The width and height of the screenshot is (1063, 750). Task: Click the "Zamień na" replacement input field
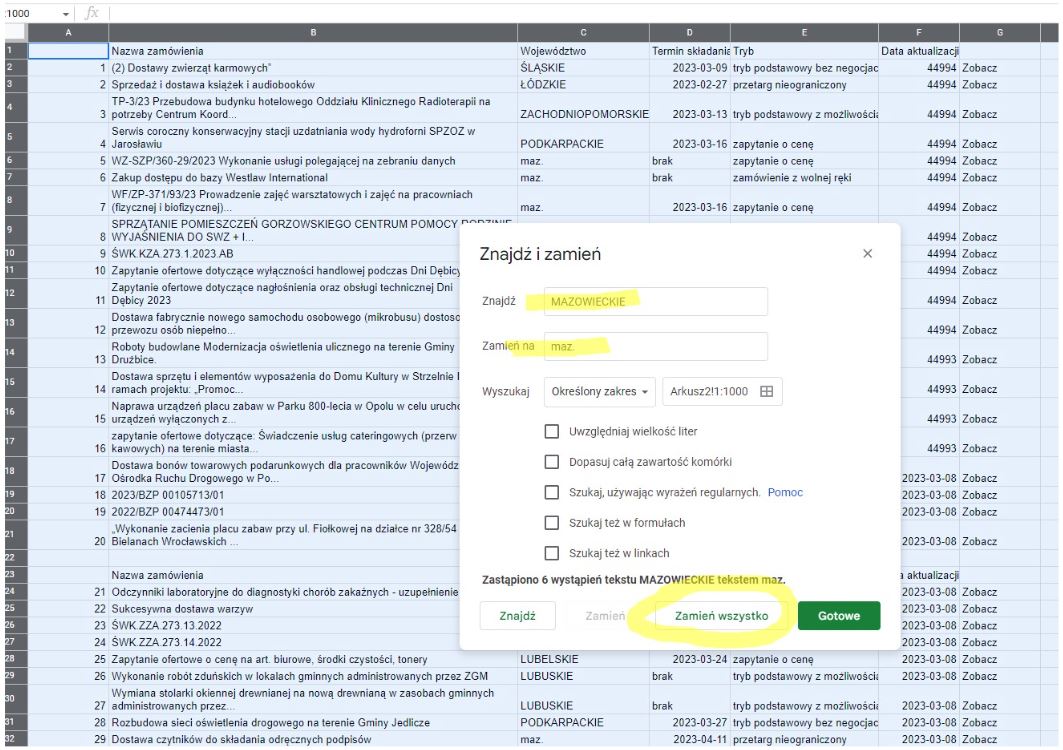tap(655, 347)
